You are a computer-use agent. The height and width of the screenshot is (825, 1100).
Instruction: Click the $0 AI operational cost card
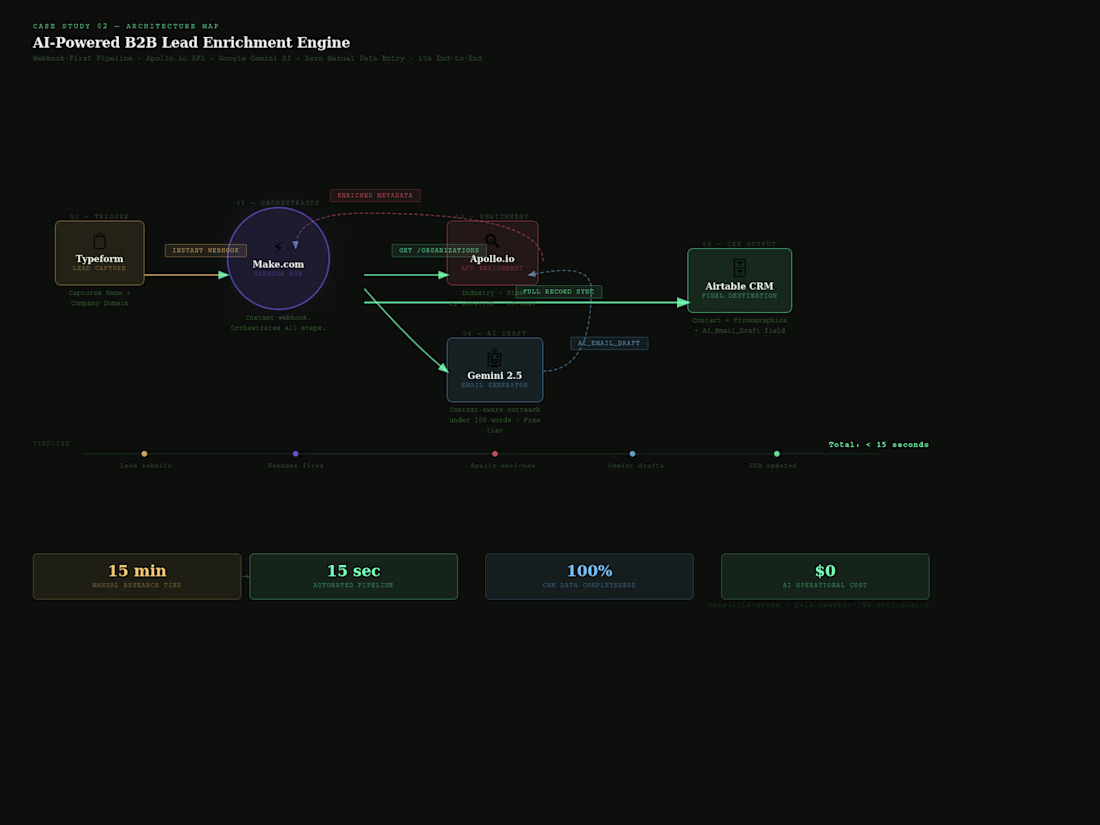click(825, 577)
